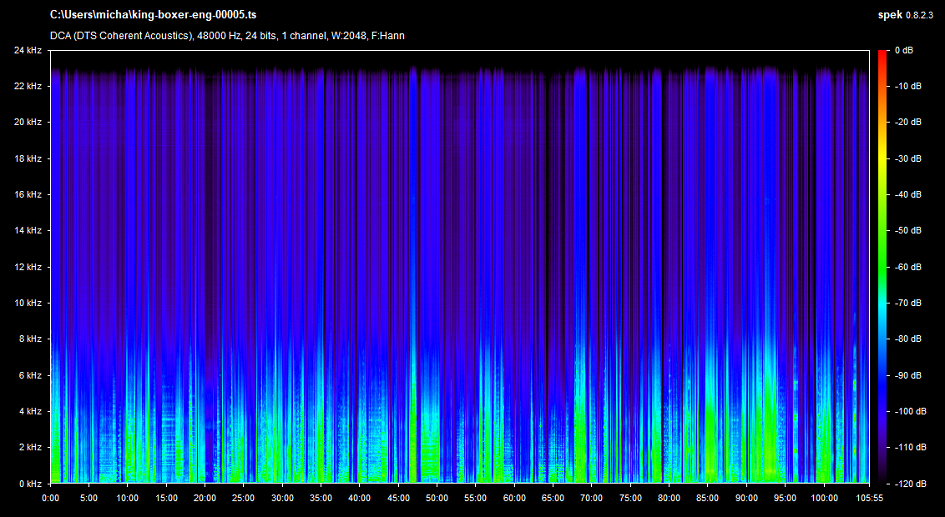Viewport: 945px width, 517px height.
Task: Click the 2 kHz frequency axis label
Action: coord(30,447)
